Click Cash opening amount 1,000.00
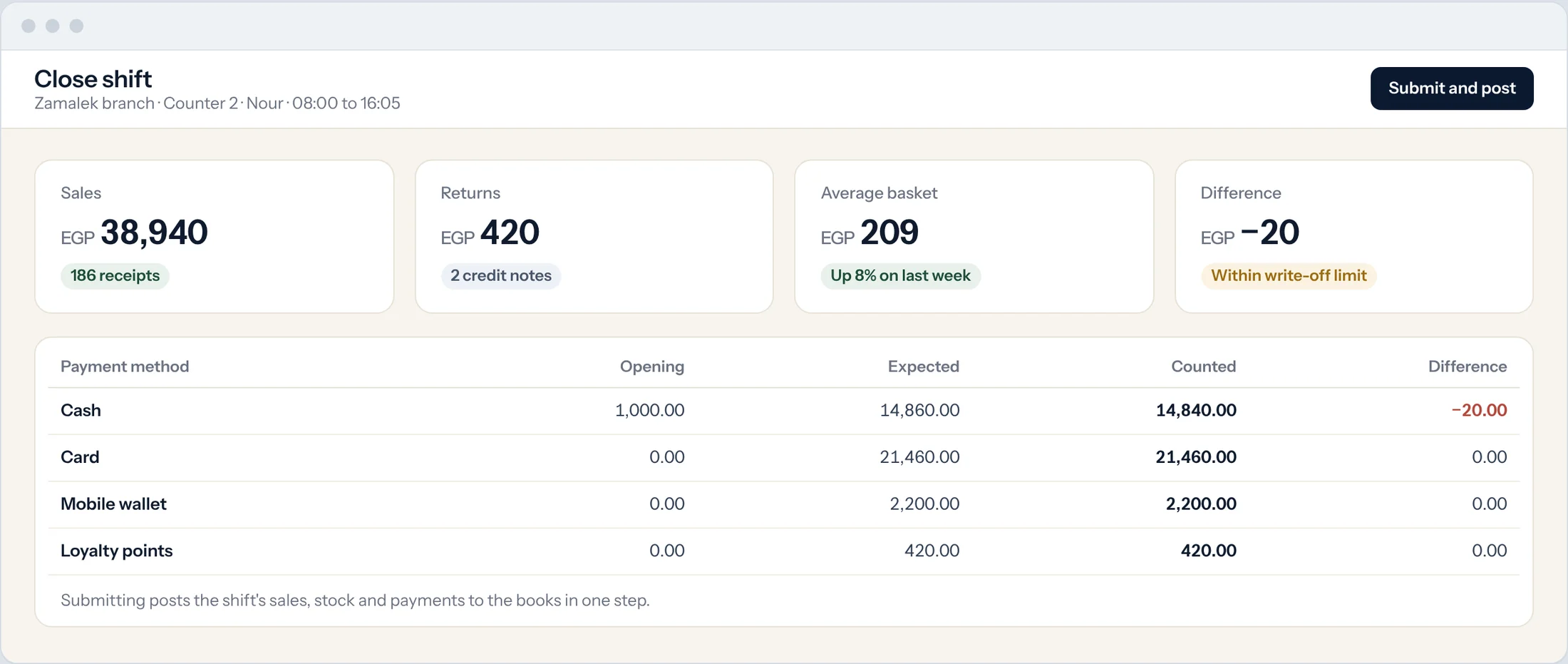This screenshot has height=664, width=1568. (x=649, y=411)
